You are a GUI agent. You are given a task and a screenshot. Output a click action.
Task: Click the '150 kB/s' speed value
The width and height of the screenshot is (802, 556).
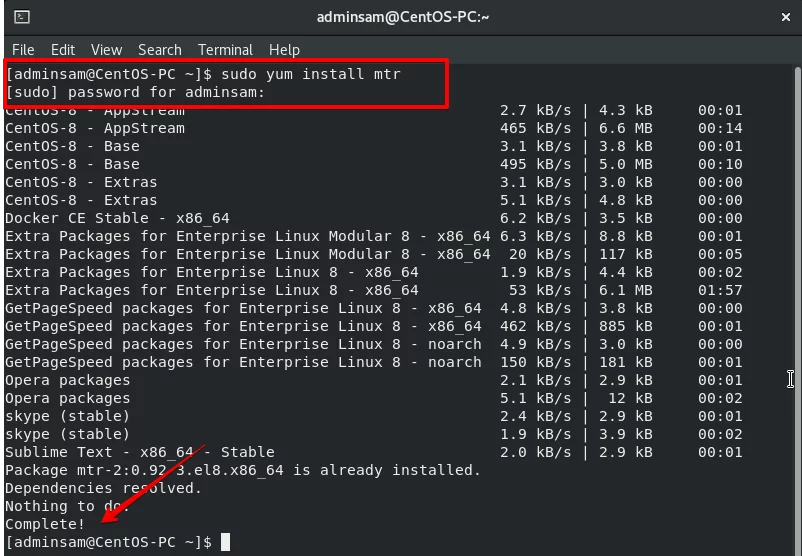coord(536,362)
